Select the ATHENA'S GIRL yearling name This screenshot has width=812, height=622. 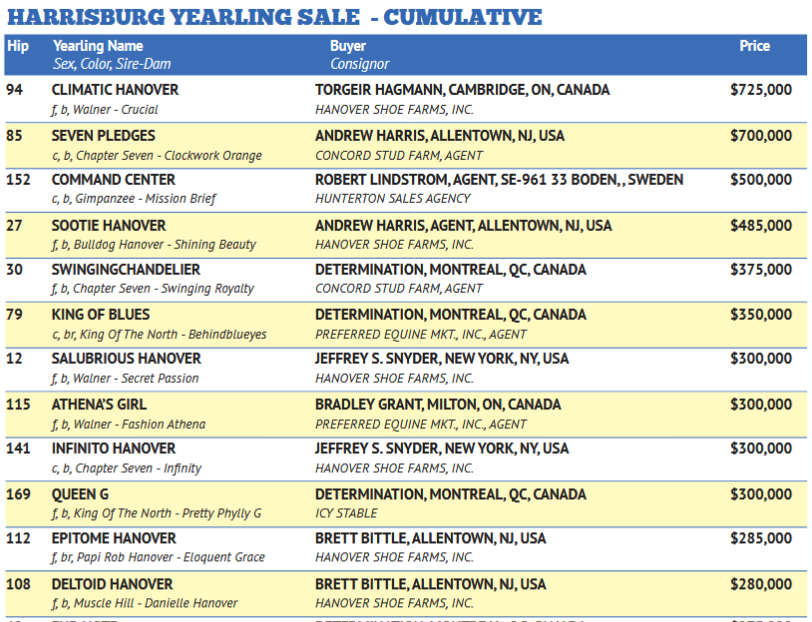(x=99, y=405)
